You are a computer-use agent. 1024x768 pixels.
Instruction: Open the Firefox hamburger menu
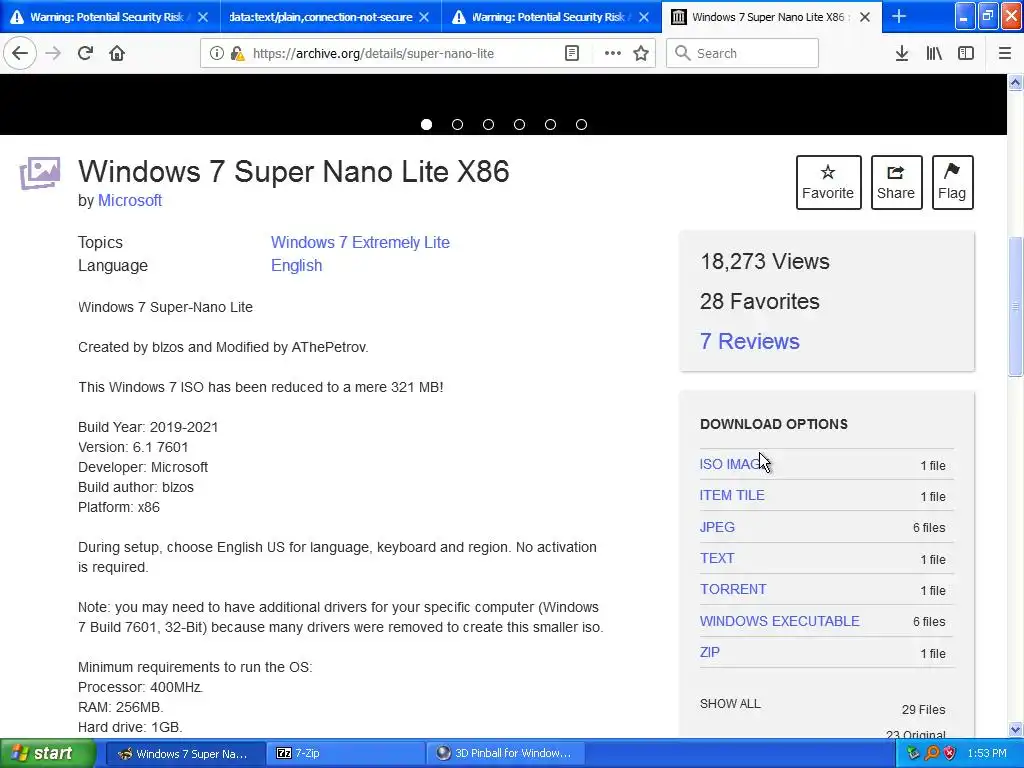1004,54
